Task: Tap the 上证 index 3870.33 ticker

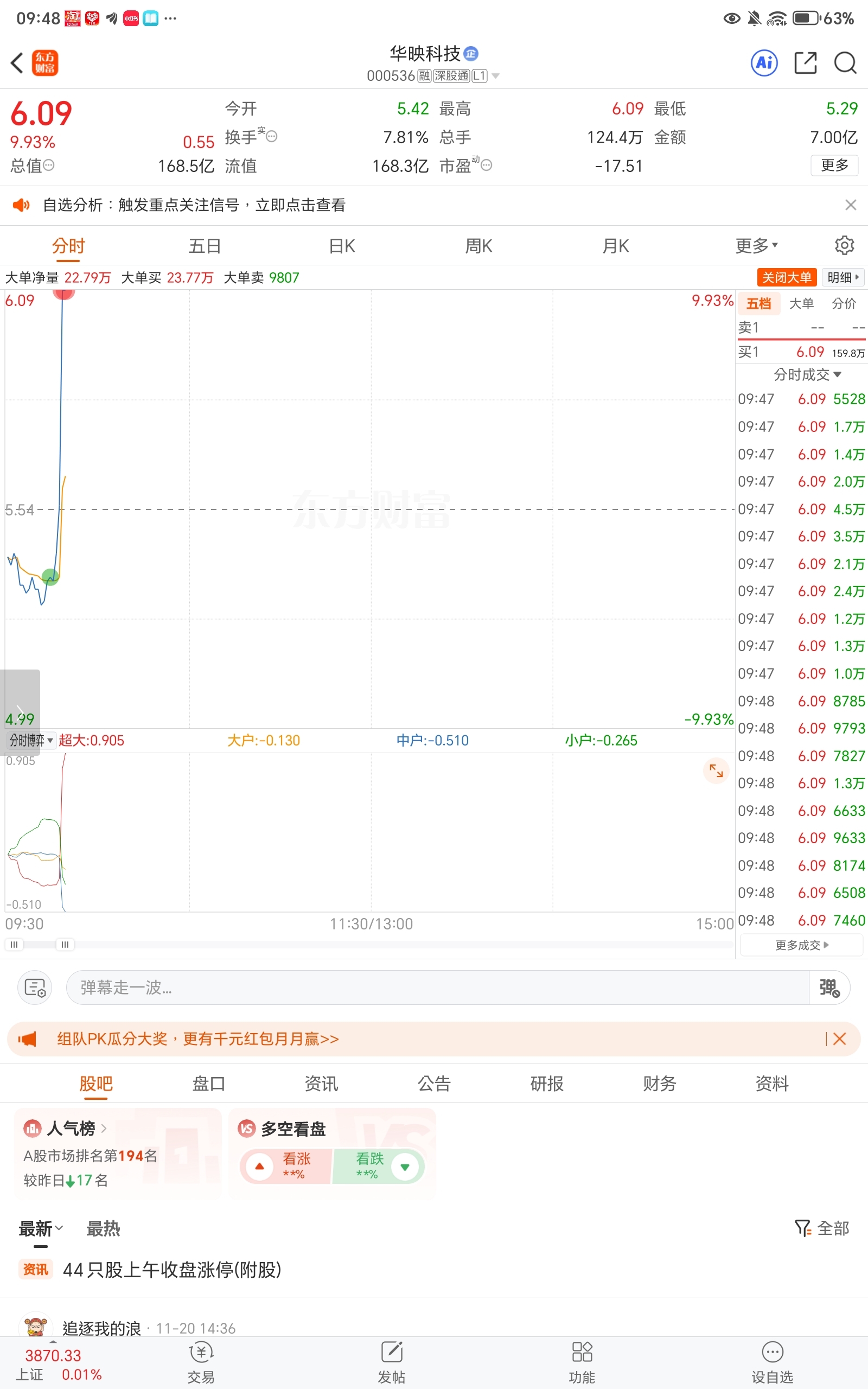Action: coord(58,1365)
